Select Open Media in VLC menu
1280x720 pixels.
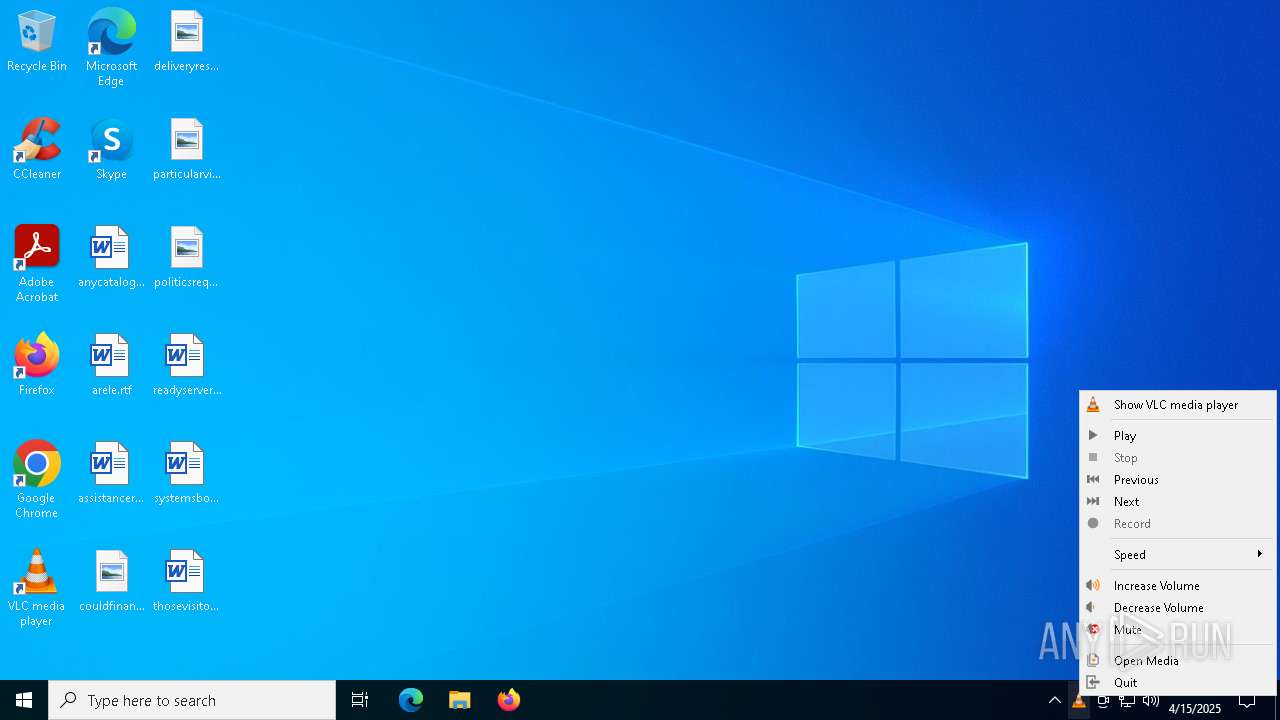1178,661
